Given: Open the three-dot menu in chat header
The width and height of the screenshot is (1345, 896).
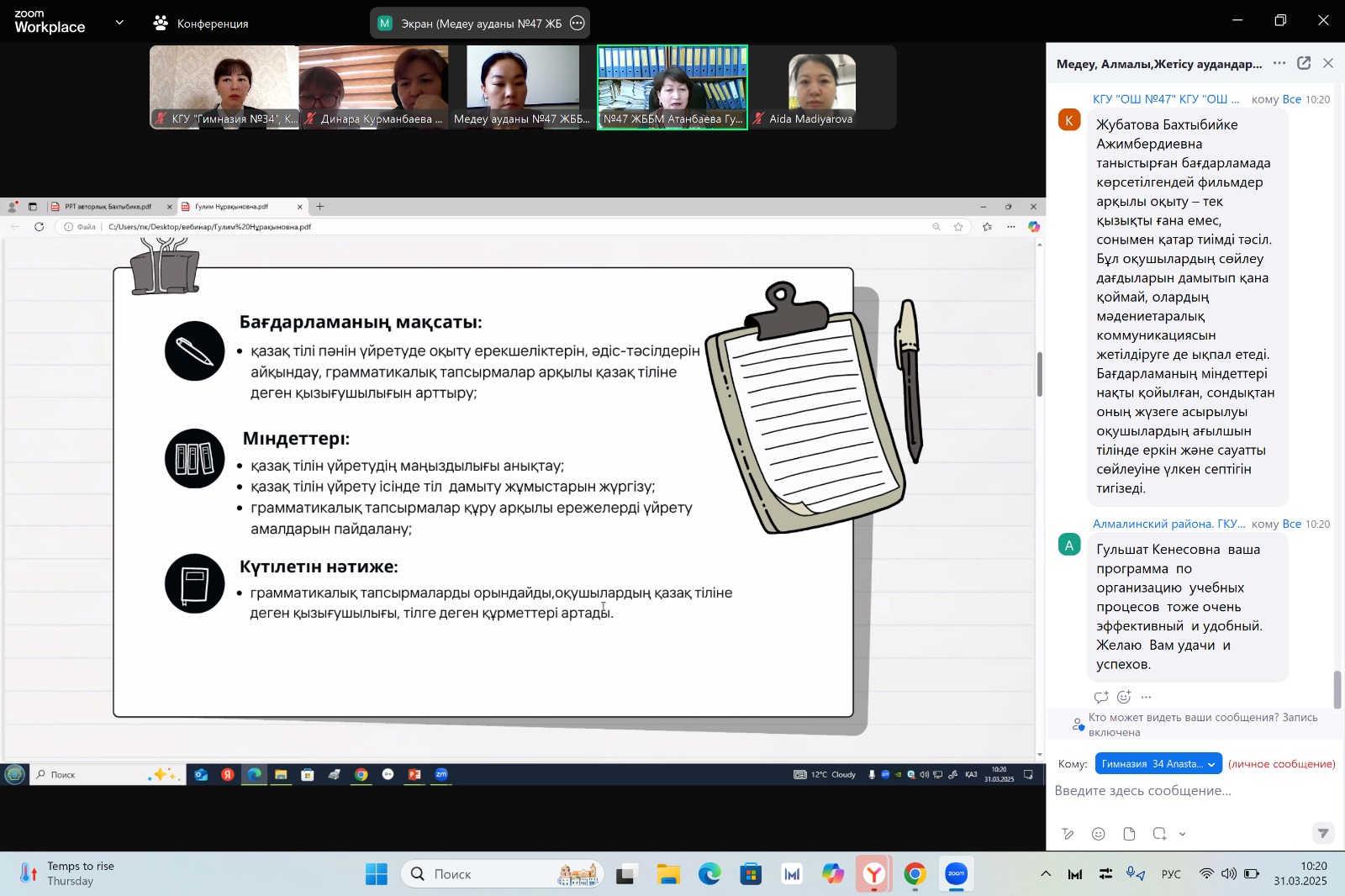Looking at the screenshot, I should pos(1279,63).
